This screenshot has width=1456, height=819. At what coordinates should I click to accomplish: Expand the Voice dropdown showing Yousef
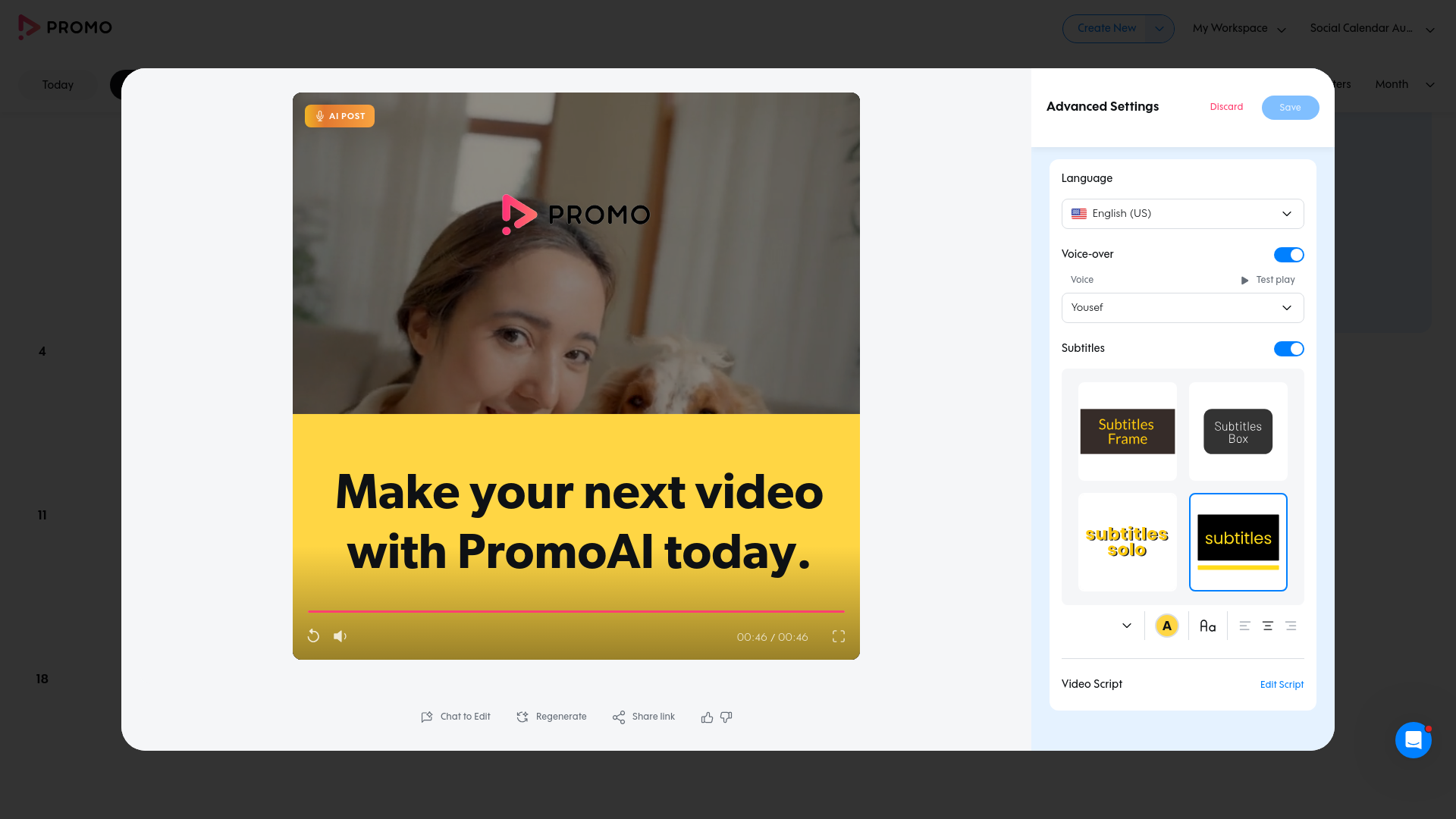tap(1182, 308)
